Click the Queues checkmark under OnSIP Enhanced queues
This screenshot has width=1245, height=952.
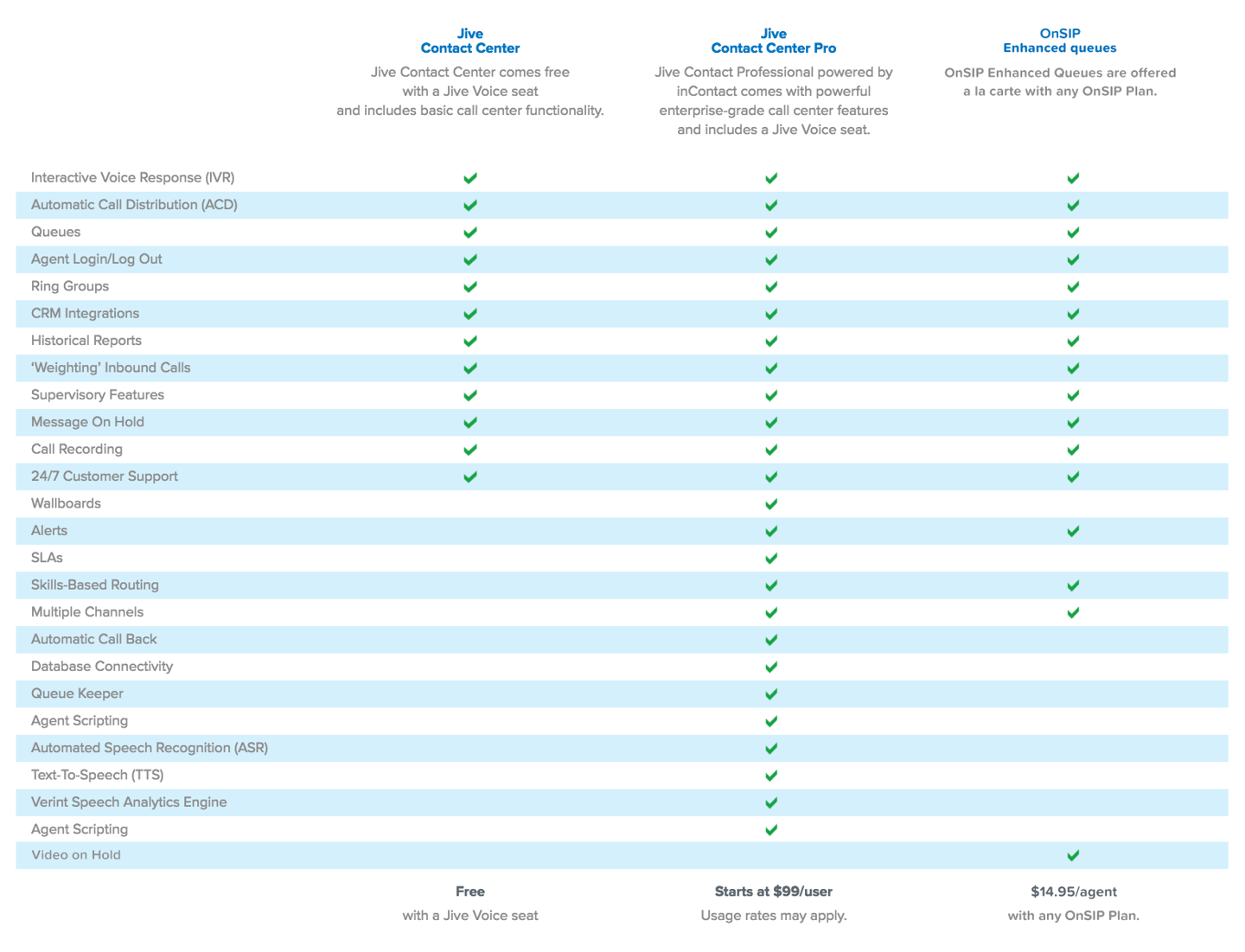click(x=1073, y=233)
